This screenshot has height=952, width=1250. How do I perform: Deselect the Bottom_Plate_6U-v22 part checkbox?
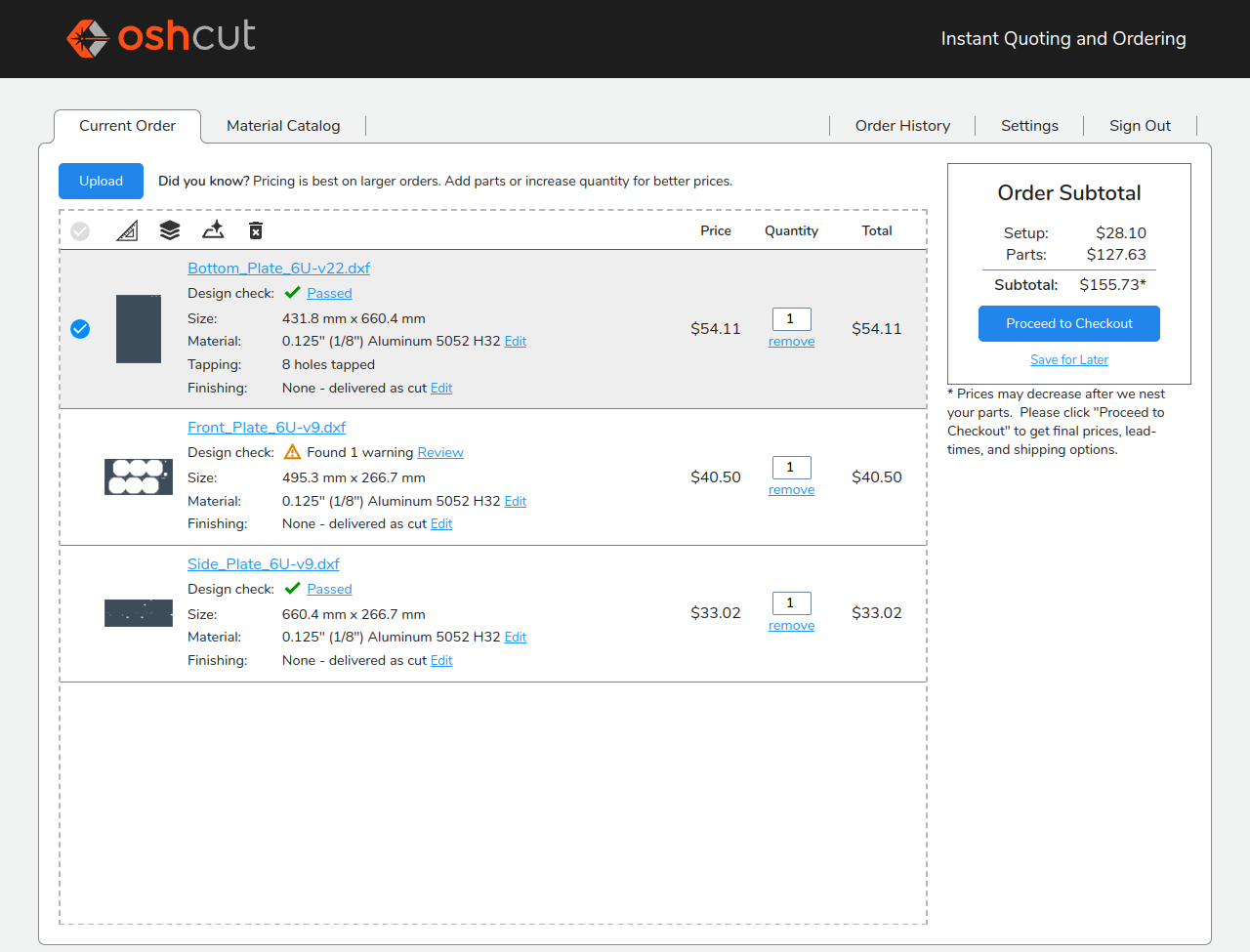tap(80, 329)
